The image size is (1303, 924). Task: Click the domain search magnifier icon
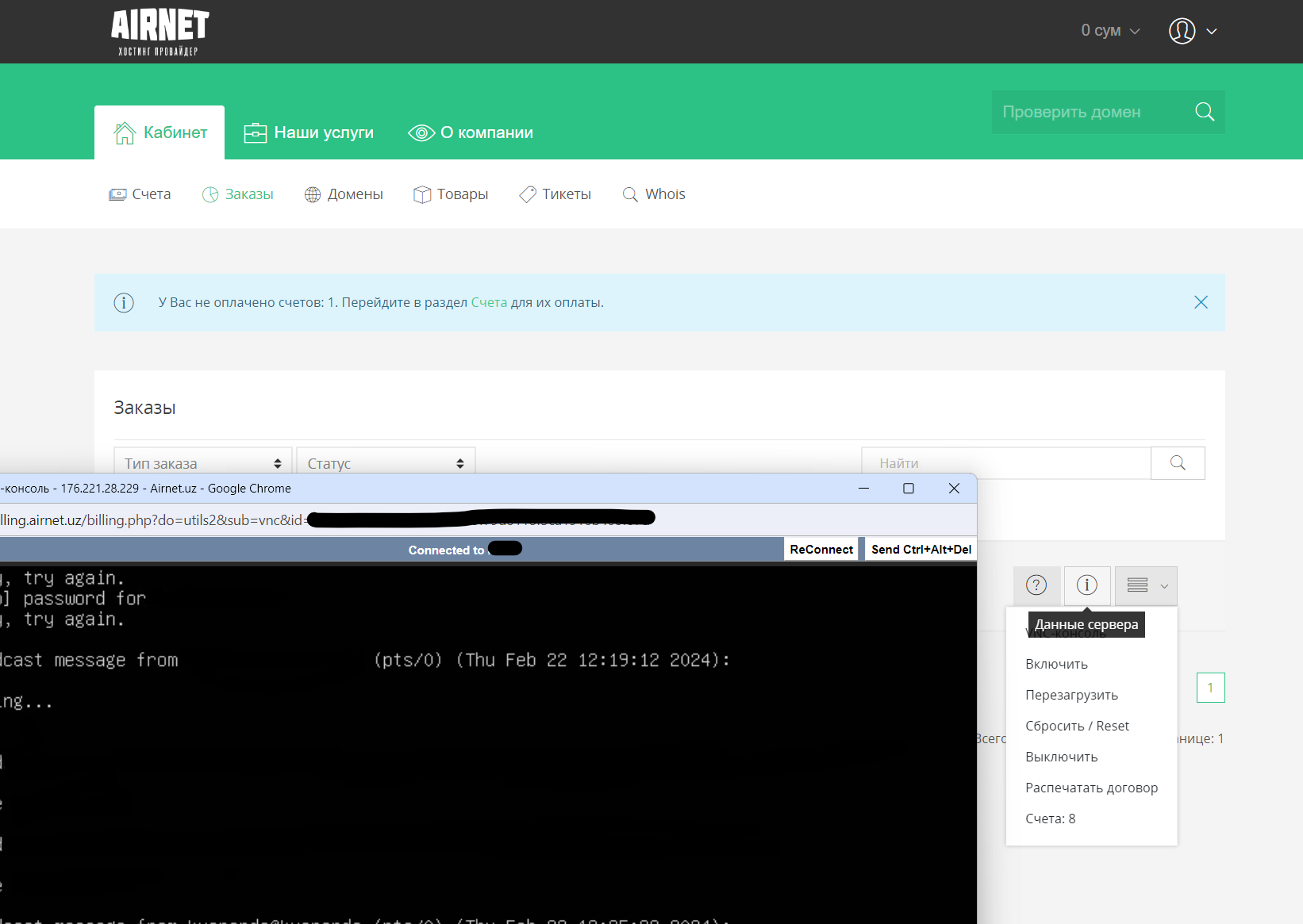coord(1204,112)
